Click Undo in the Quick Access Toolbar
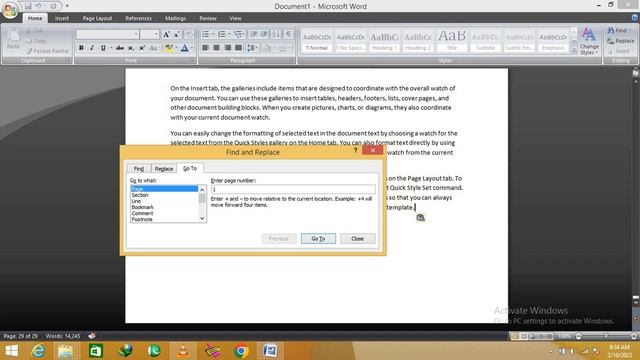Viewport: 640px width, 360px height. (38, 6)
